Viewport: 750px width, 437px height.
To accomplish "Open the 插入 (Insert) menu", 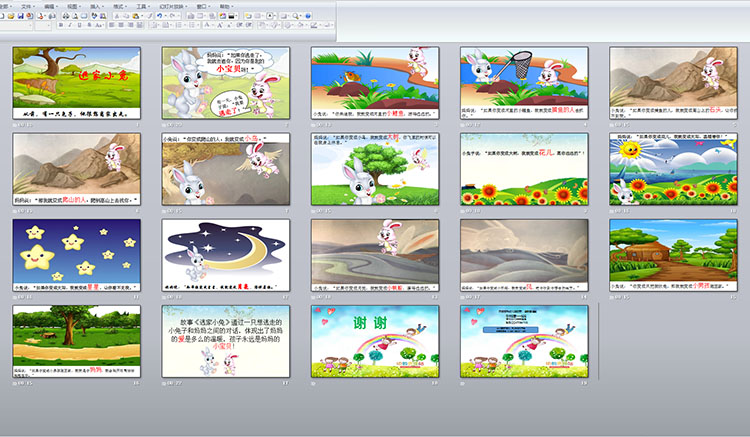I will [95, 7].
